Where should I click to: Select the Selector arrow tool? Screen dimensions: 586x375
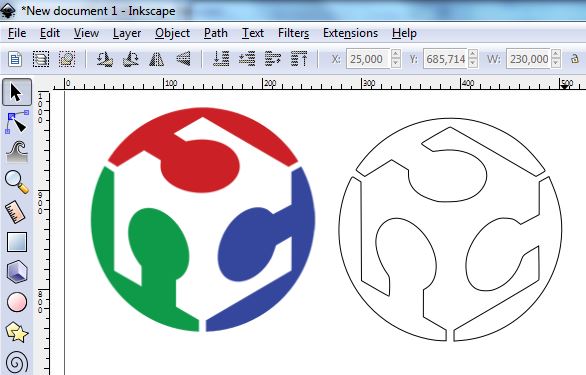point(17,92)
